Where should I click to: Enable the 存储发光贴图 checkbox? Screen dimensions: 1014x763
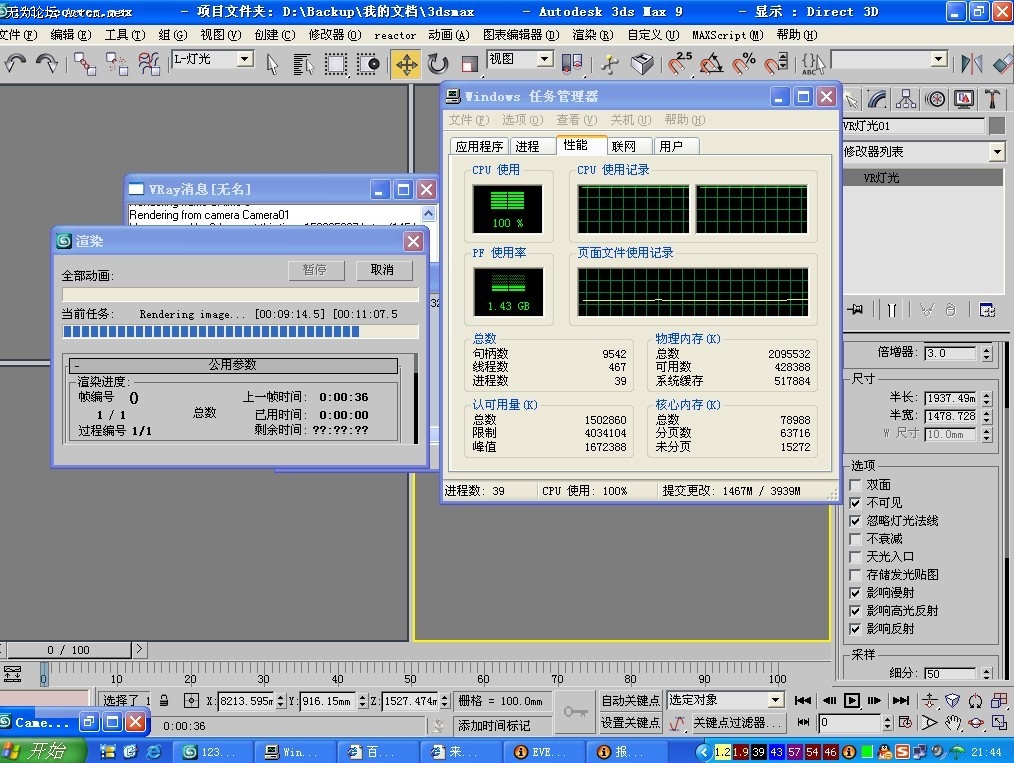855,575
